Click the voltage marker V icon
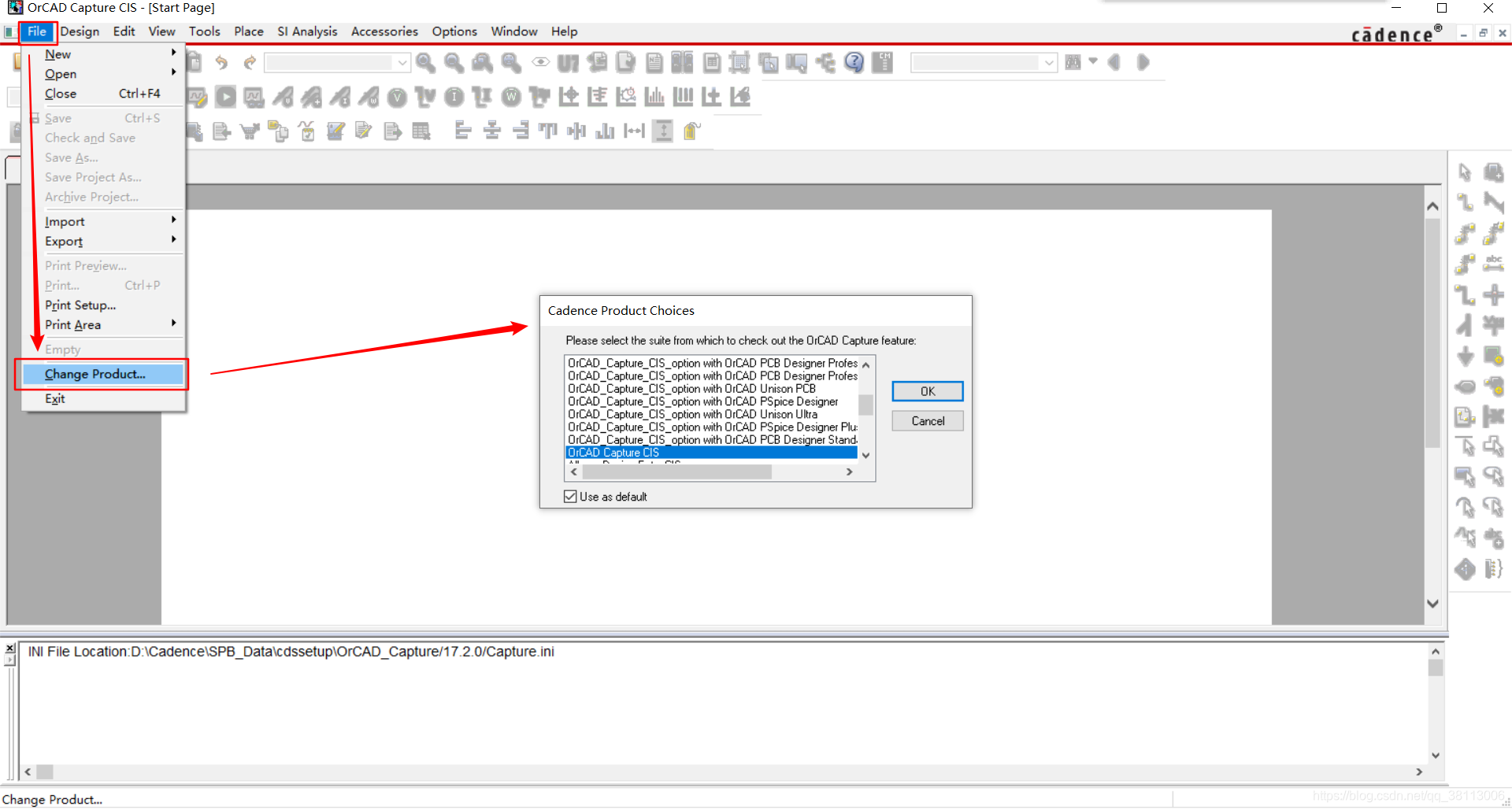This screenshot has height=810, width=1512. (x=397, y=98)
